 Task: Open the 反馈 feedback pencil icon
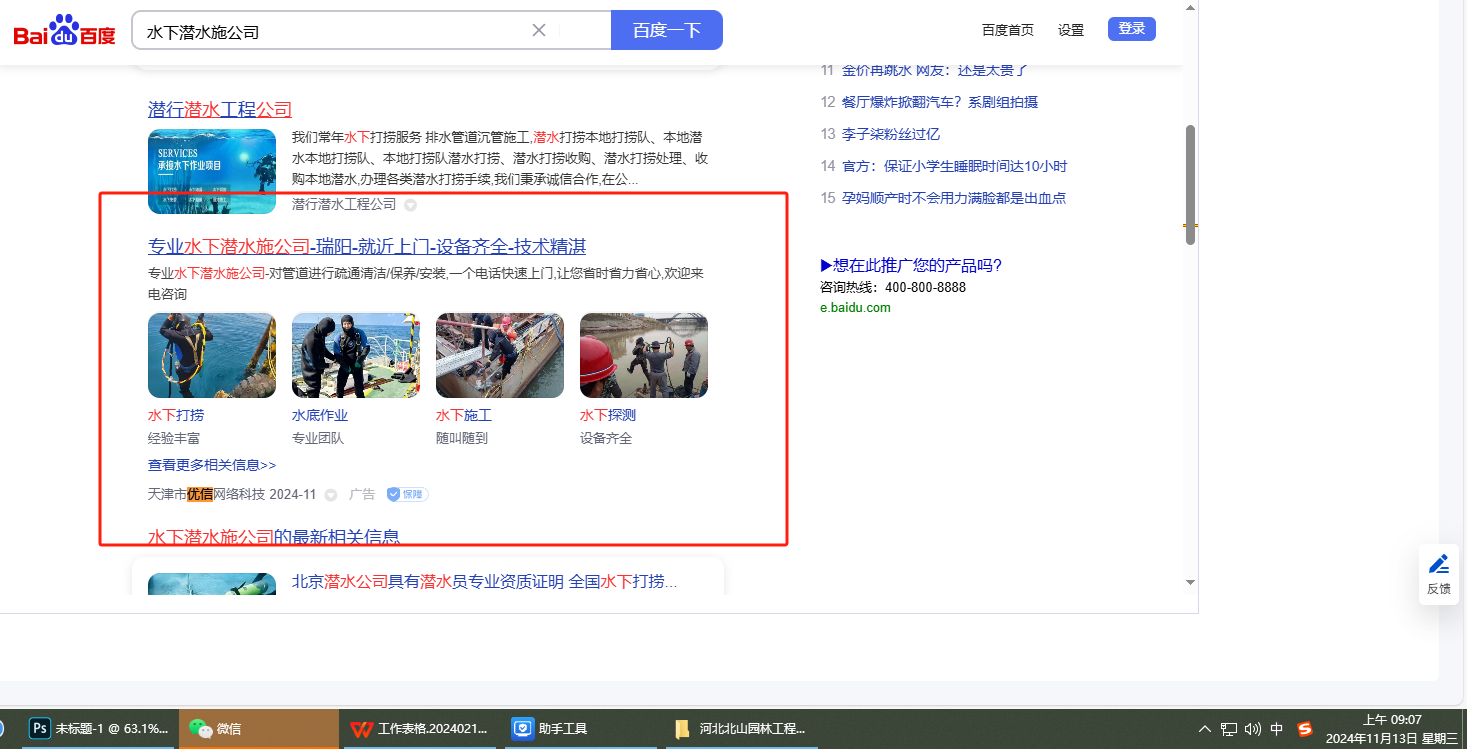[1438, 564]
